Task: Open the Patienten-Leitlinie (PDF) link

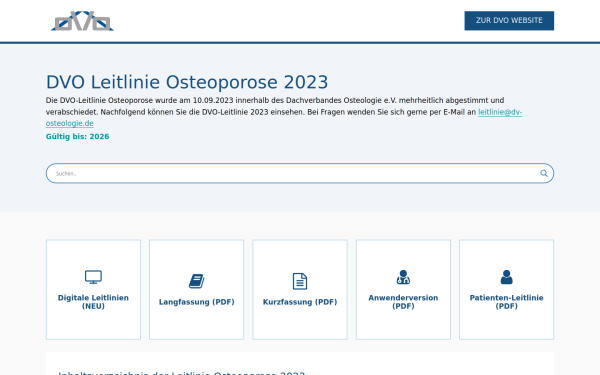Action: (507, 302)
